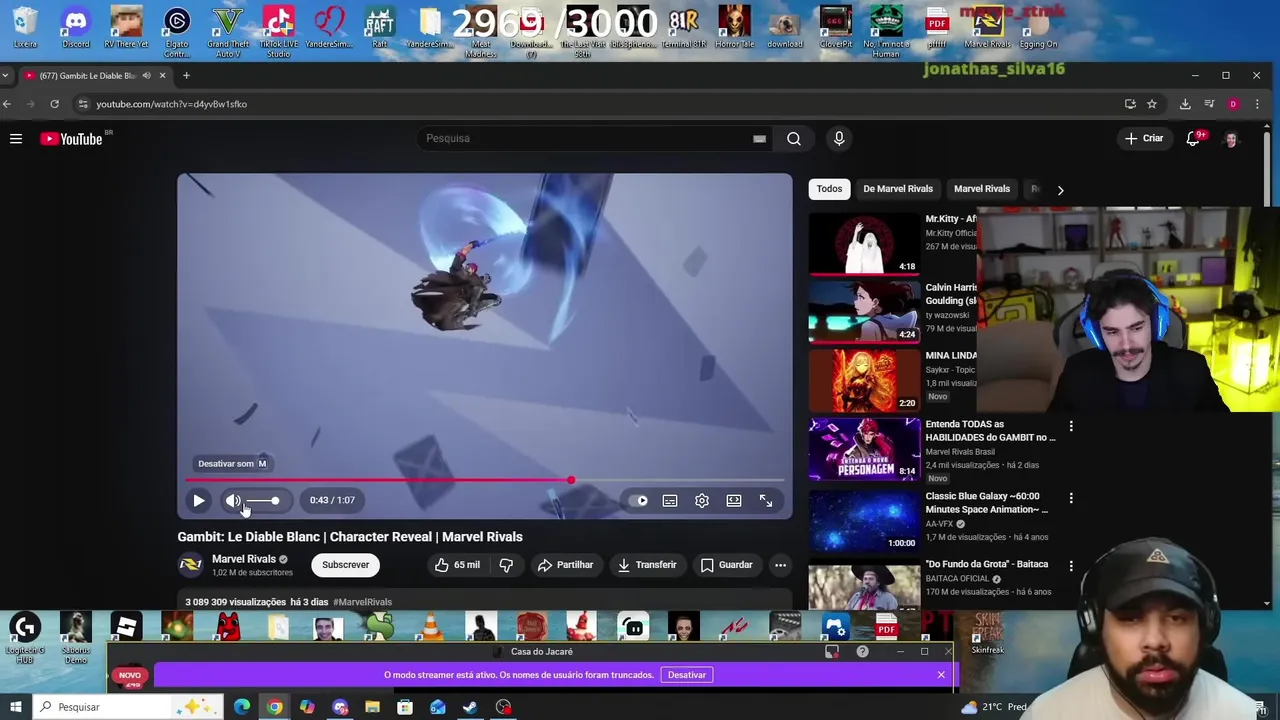Open the Criar create menu
The height and width of the screenshot is (720, 1280).
point(1144,139)
